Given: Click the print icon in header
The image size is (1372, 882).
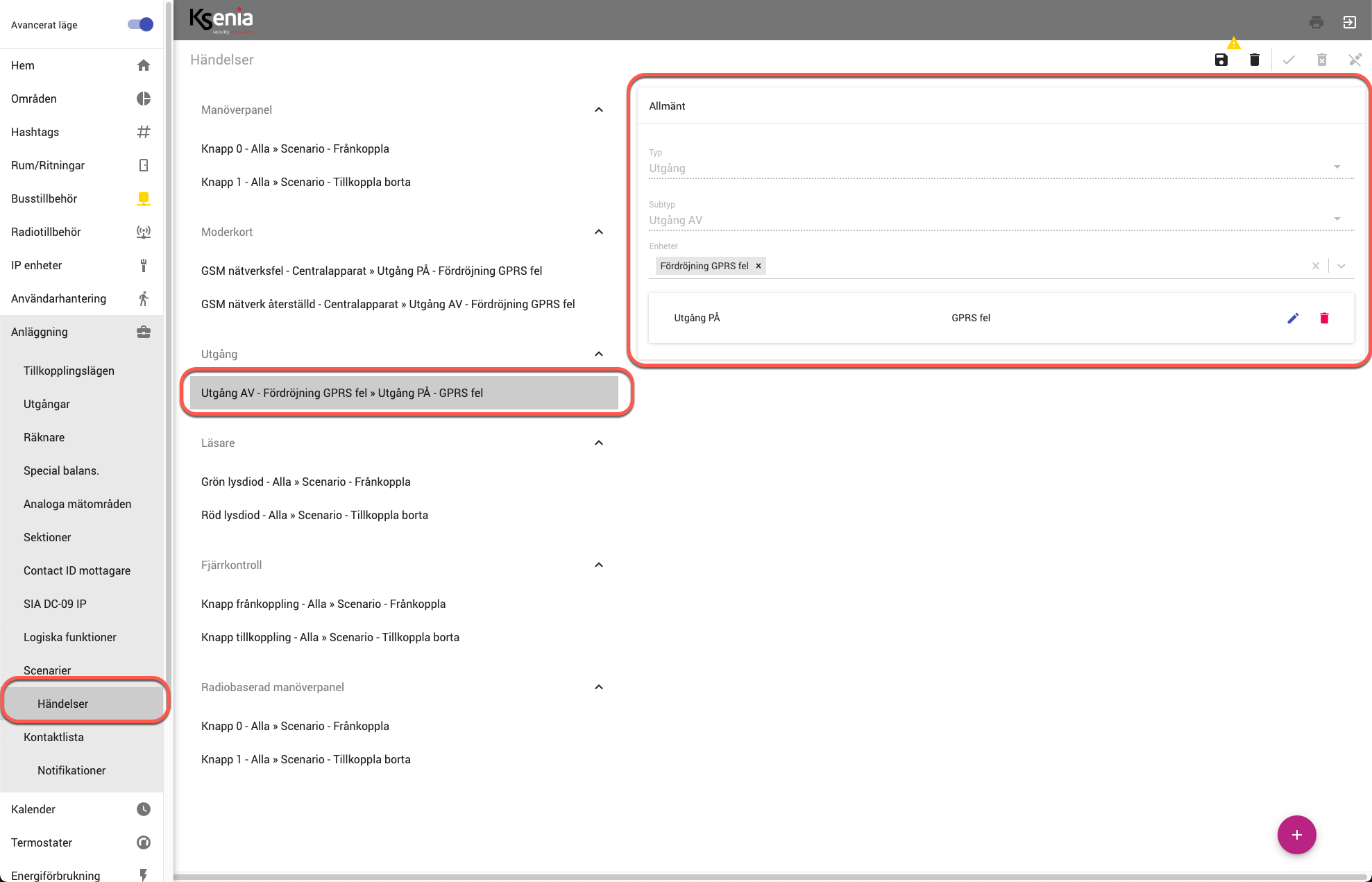Looking at the screenshot, I should click(1316, 22).
